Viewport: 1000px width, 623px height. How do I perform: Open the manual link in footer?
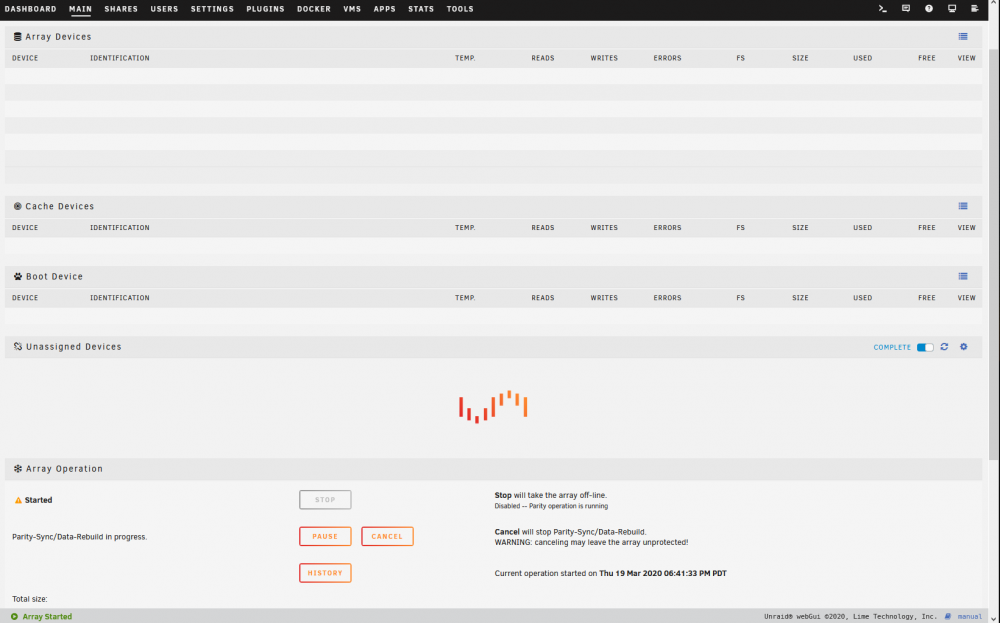(970, 617)
